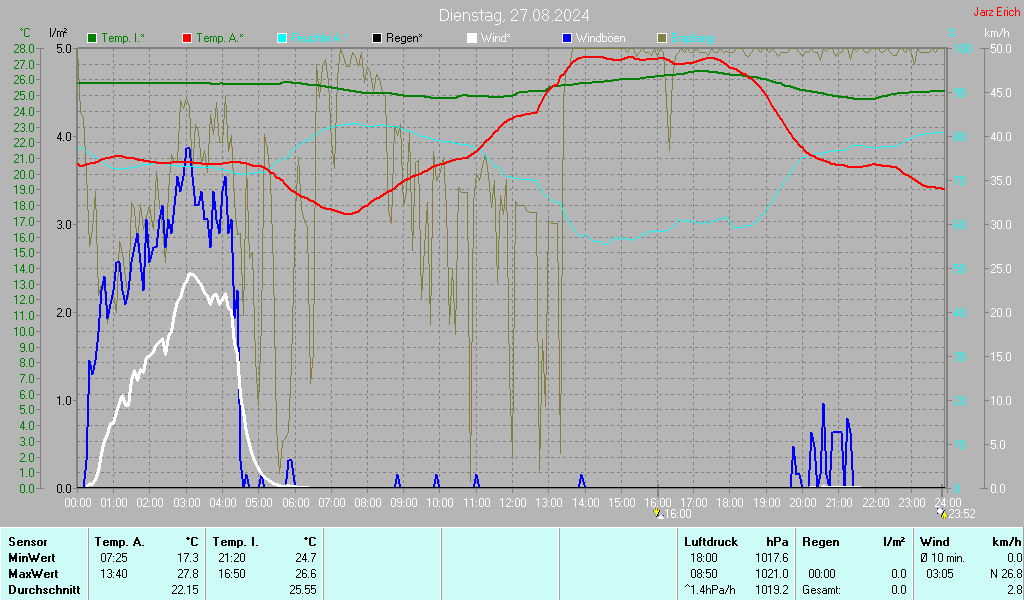This screenshot has width=1024, height=600.
Task: Click the 'Temp. A.*' legend label
Action: point(219,38)
